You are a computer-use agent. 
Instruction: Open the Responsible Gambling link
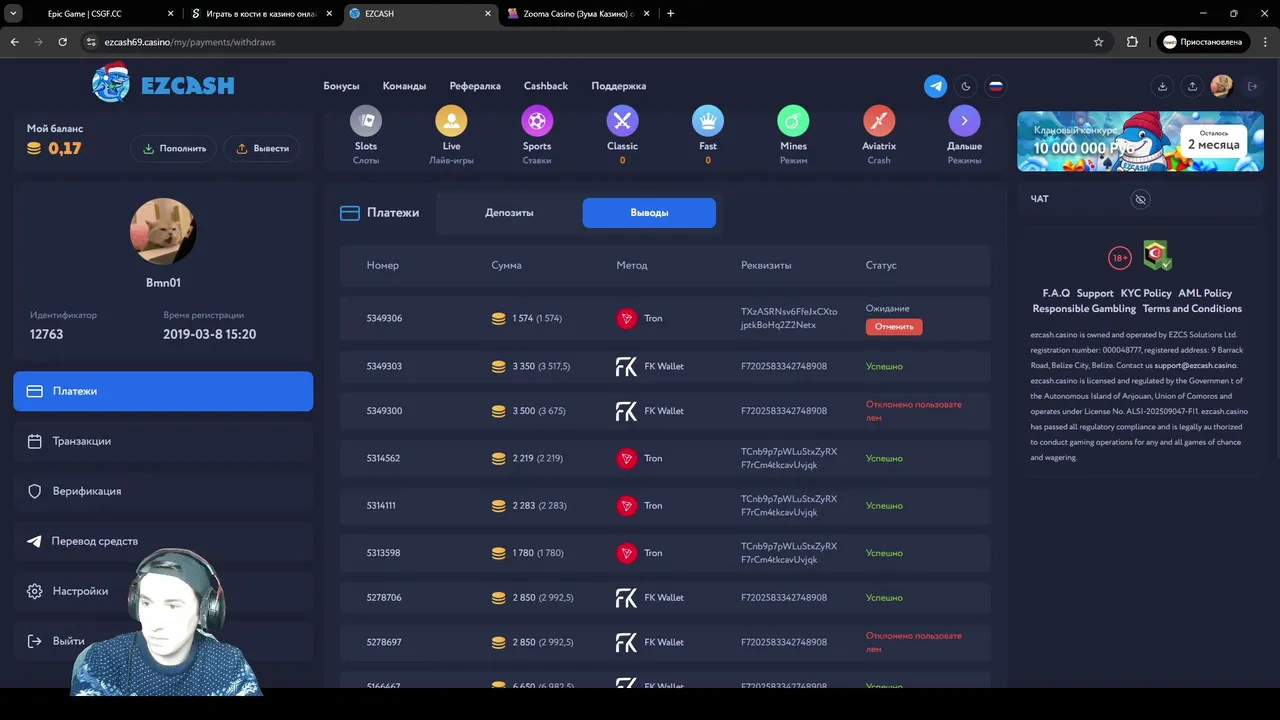tap(1084, 309)
